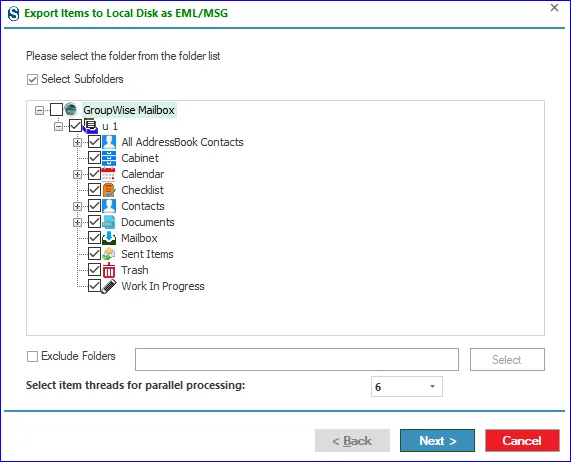Viewport: 571px width, 462px height.
Task: Collapse the u 1 tree node
Action: (x=58, y=127)
